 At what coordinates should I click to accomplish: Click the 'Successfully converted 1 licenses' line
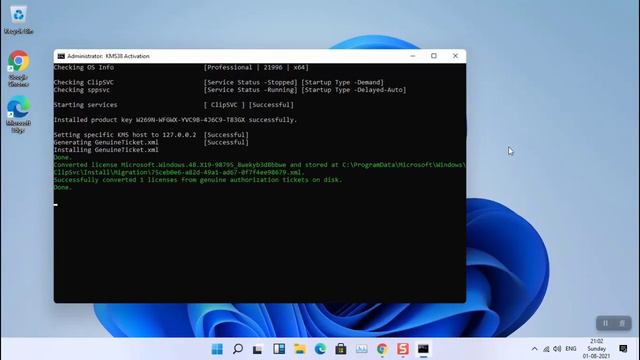point(198,180)
